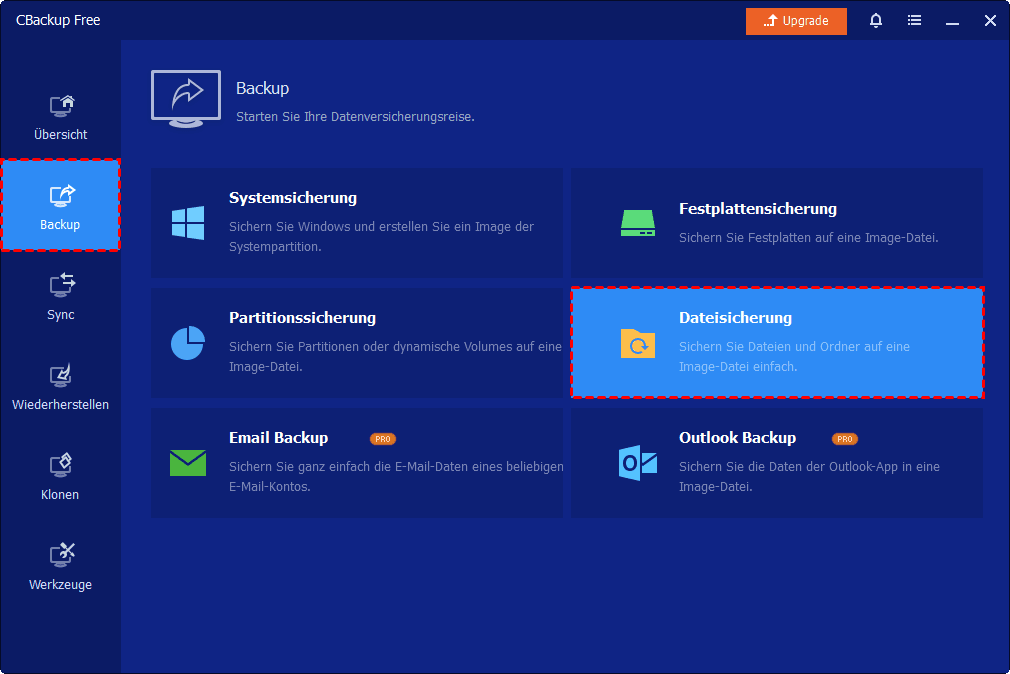
Task: Open the menu list icon in title bar
Action: (914, 21)
